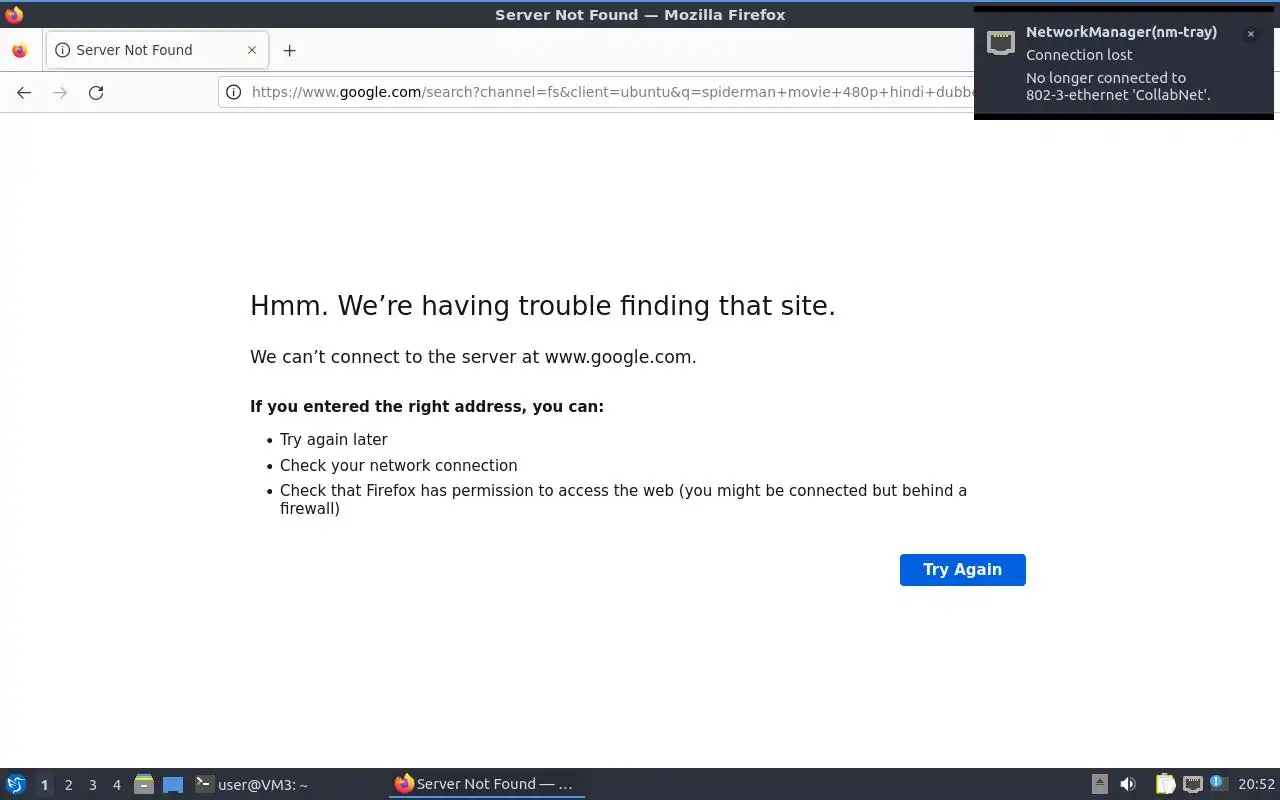Image resolution: width=1280 pixels, height=800 pixels.
Task: Select the Server Not Found tab
Action: 156,50
